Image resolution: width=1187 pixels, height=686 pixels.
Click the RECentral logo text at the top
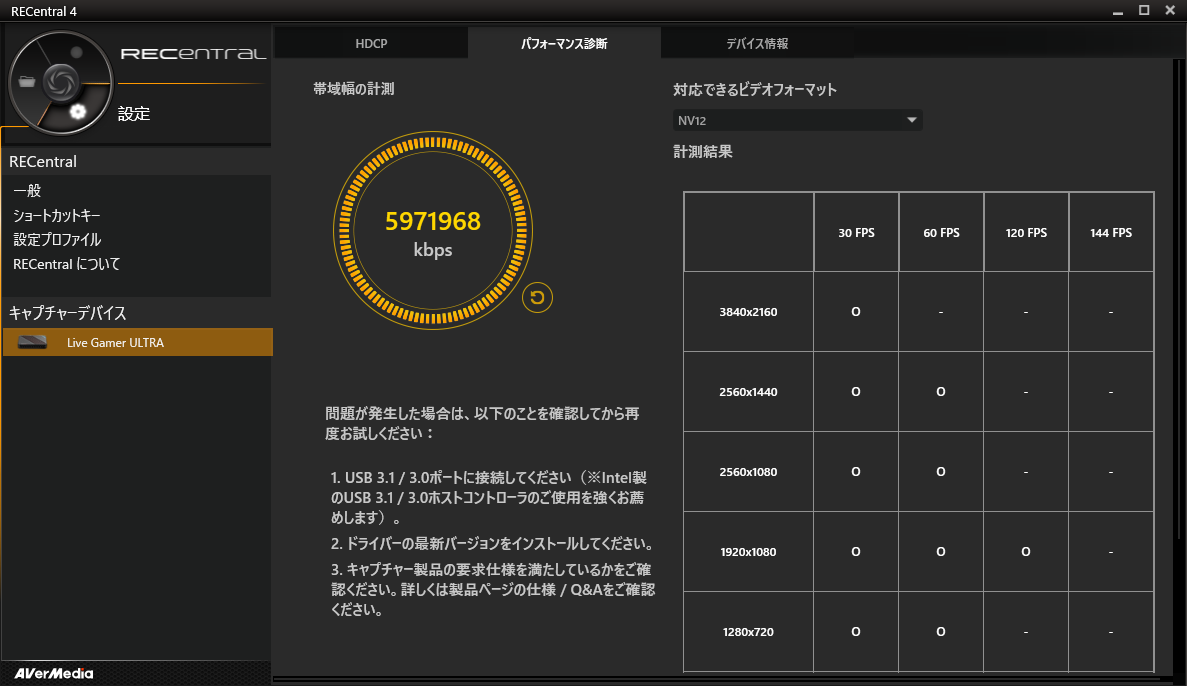pos(193,54)
